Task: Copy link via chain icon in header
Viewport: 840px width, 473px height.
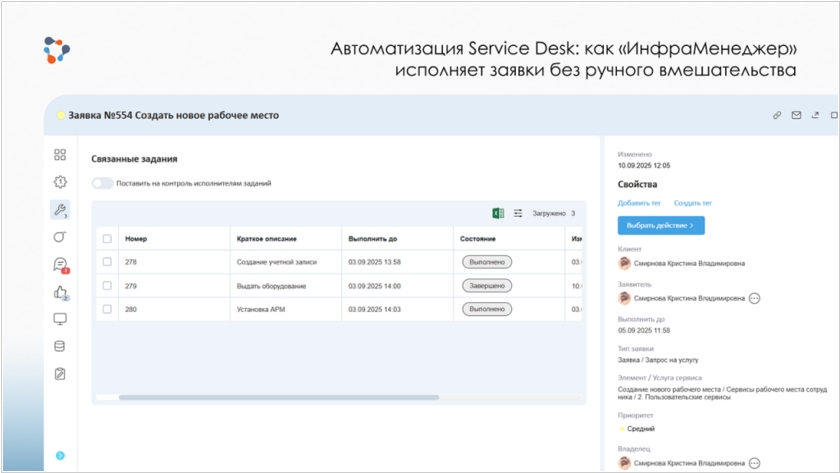Action: [777, 115]
